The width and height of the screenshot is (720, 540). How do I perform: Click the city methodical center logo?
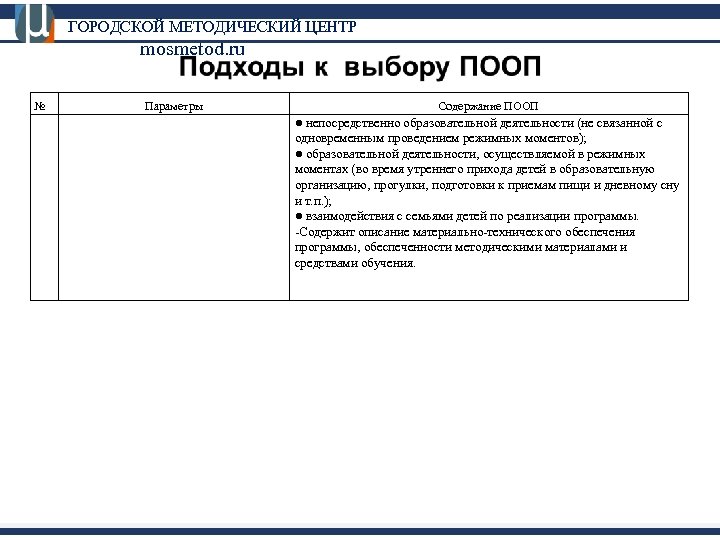[34, 23]
